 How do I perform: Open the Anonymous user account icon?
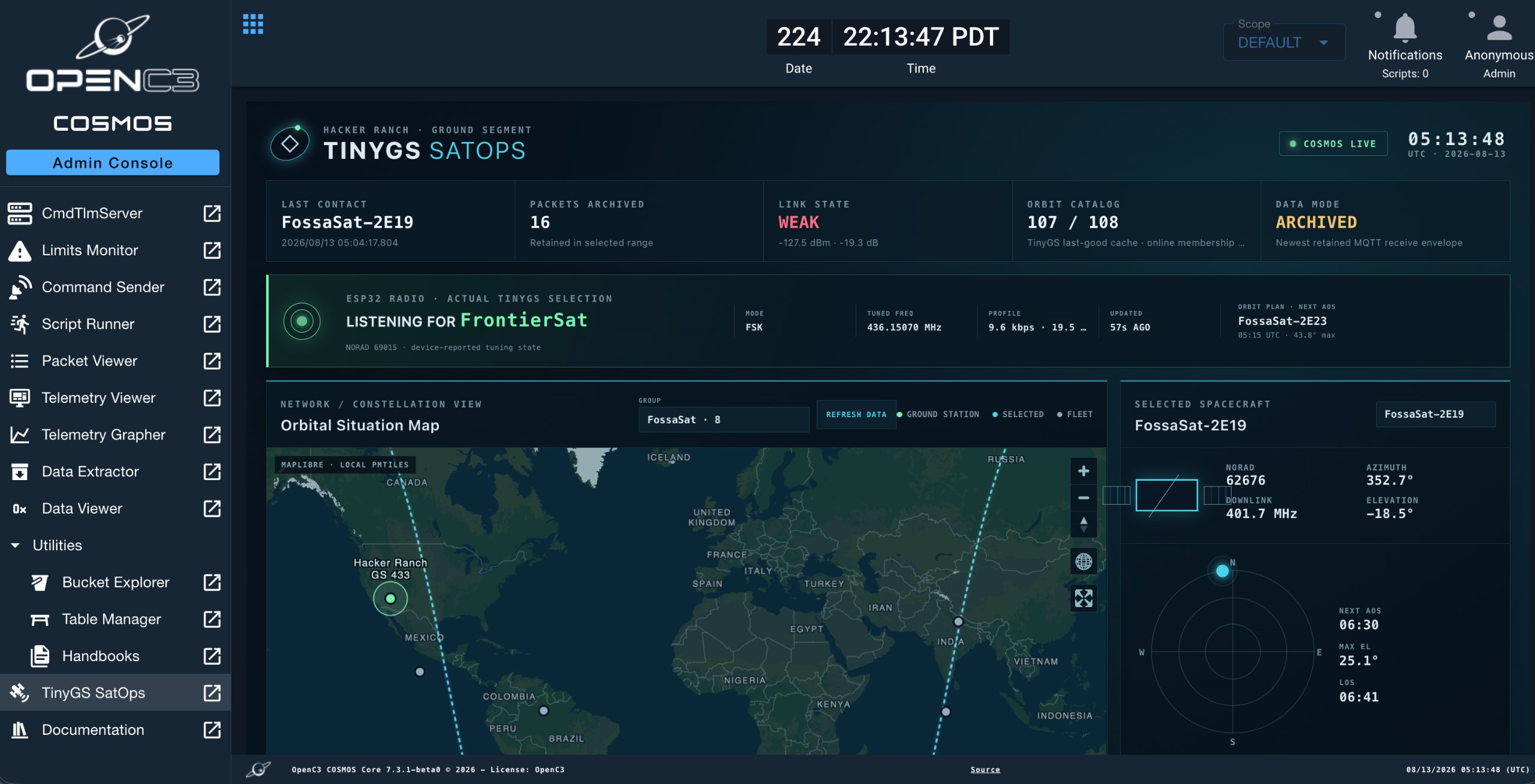click(x=1499, y=28)
